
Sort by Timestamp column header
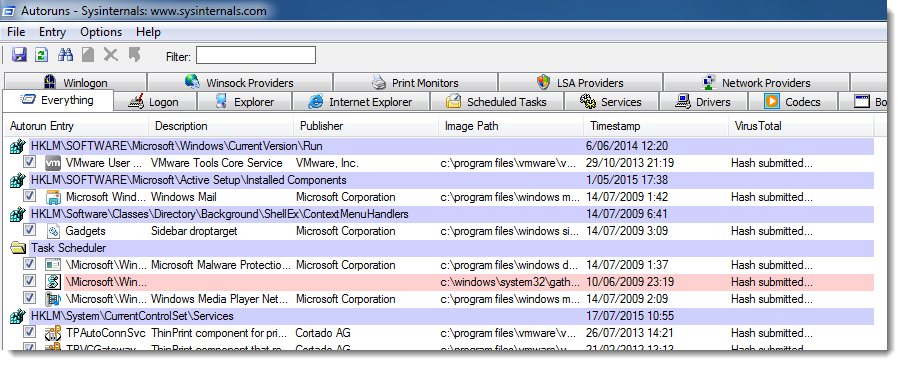pos(656,126)
